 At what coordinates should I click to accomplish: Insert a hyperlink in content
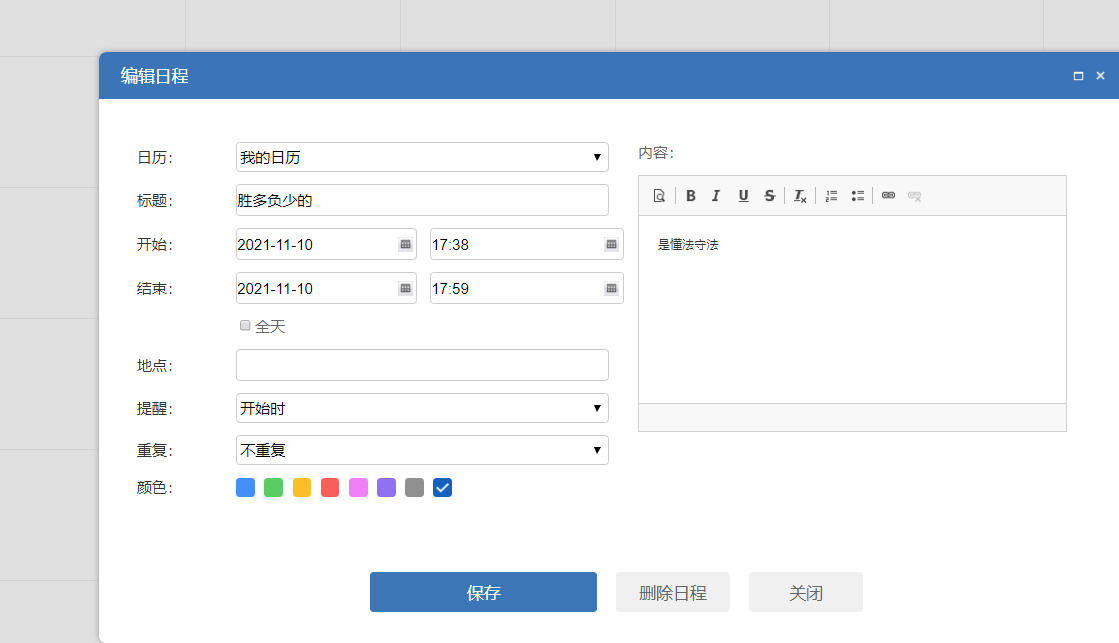(888, 196)
